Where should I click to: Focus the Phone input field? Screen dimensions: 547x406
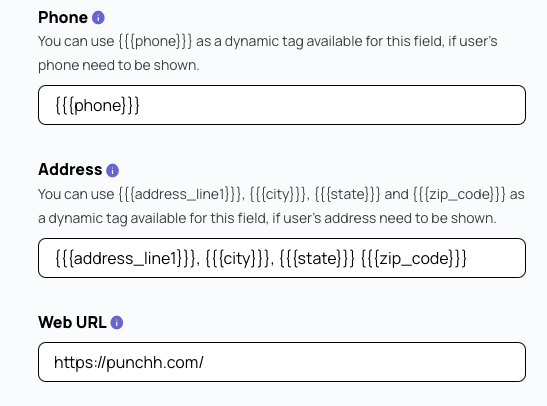click(282, 105)
